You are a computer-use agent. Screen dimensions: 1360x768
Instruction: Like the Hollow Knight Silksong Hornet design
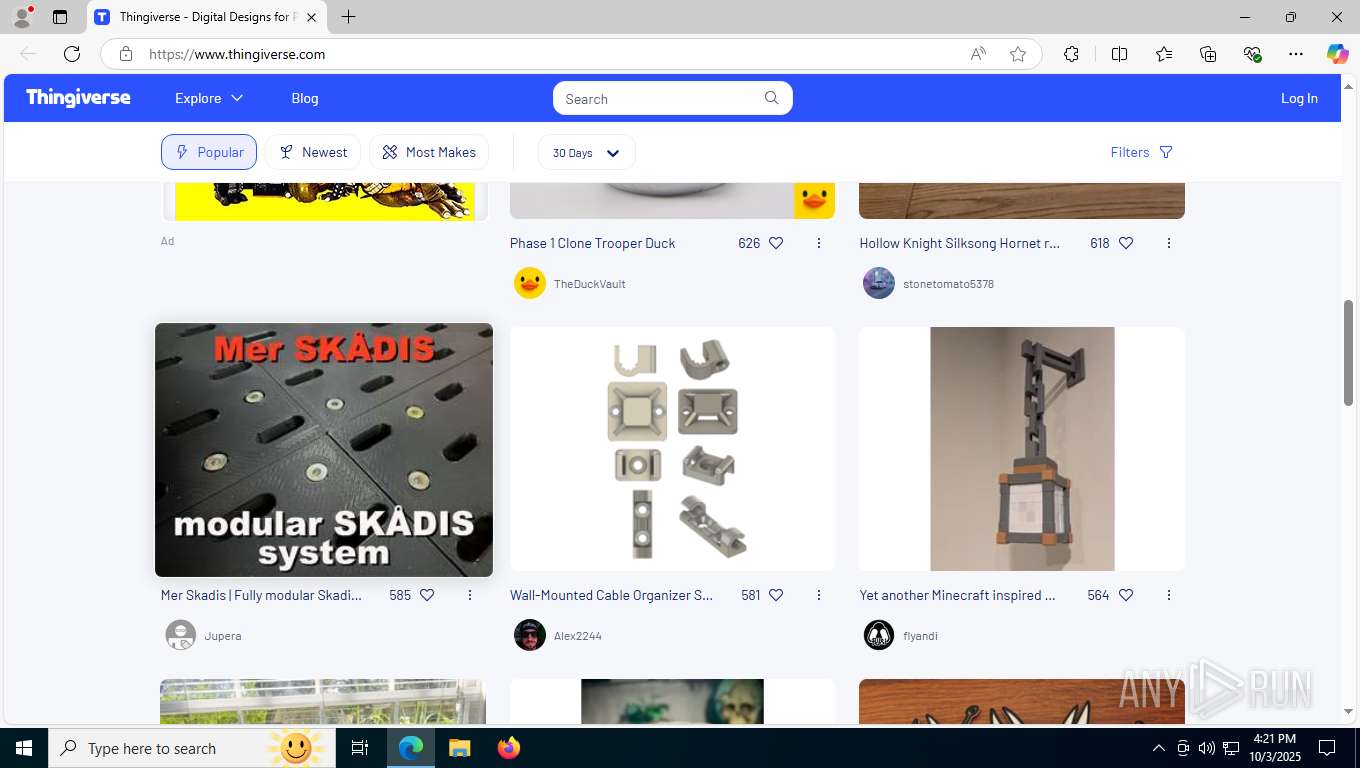click(x=1126, y=243)
